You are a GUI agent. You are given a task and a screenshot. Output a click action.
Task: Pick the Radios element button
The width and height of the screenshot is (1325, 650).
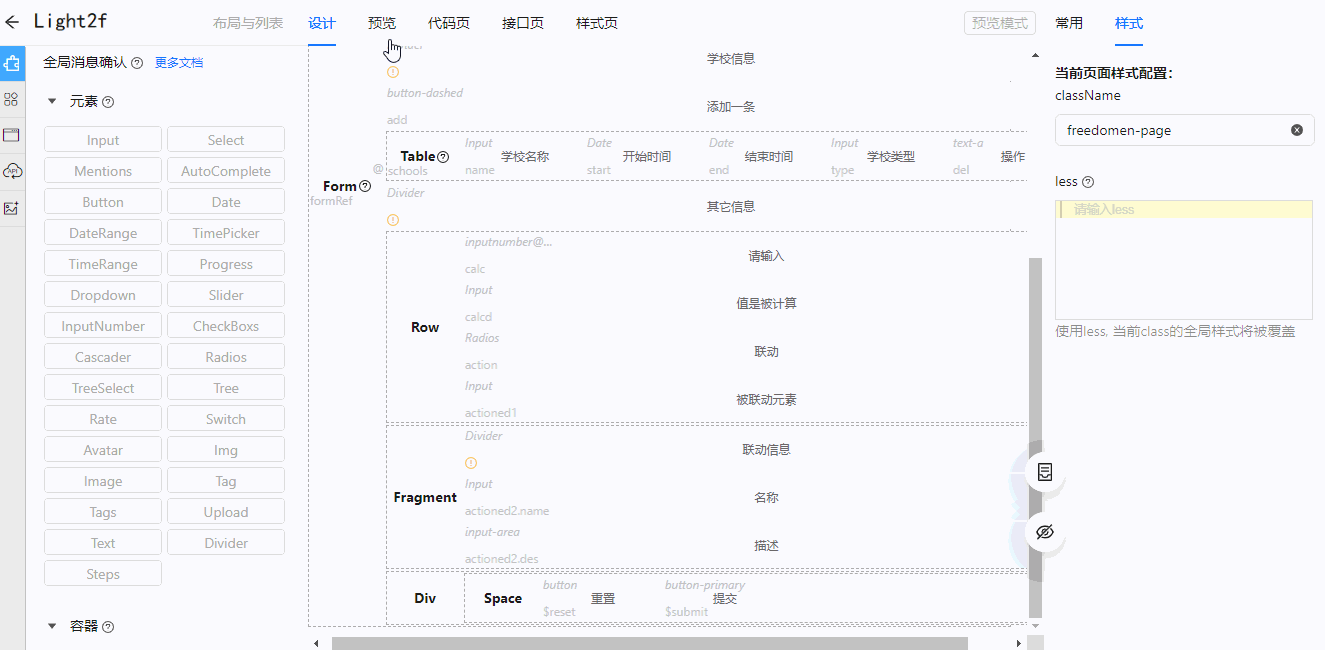(x=226, y=357)
